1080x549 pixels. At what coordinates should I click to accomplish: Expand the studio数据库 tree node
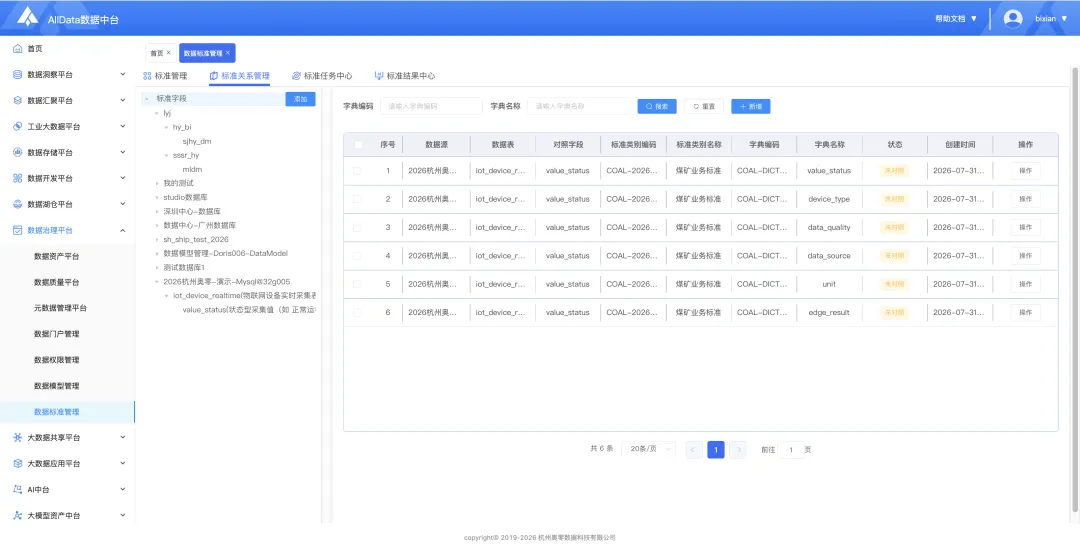coord(157,197)
